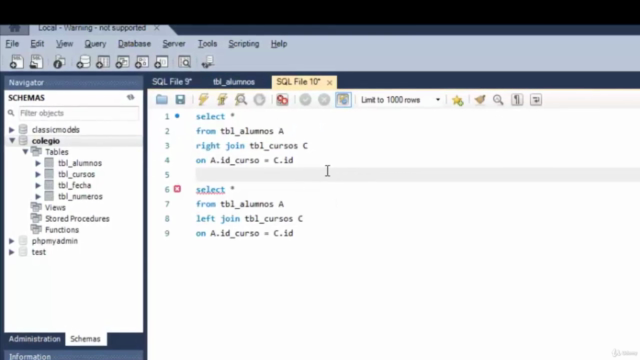This screenshot has height=360, width=640.
Task: Expand the tbl_numeros table node
Action: pyautogui.click(x=38, y=196)
